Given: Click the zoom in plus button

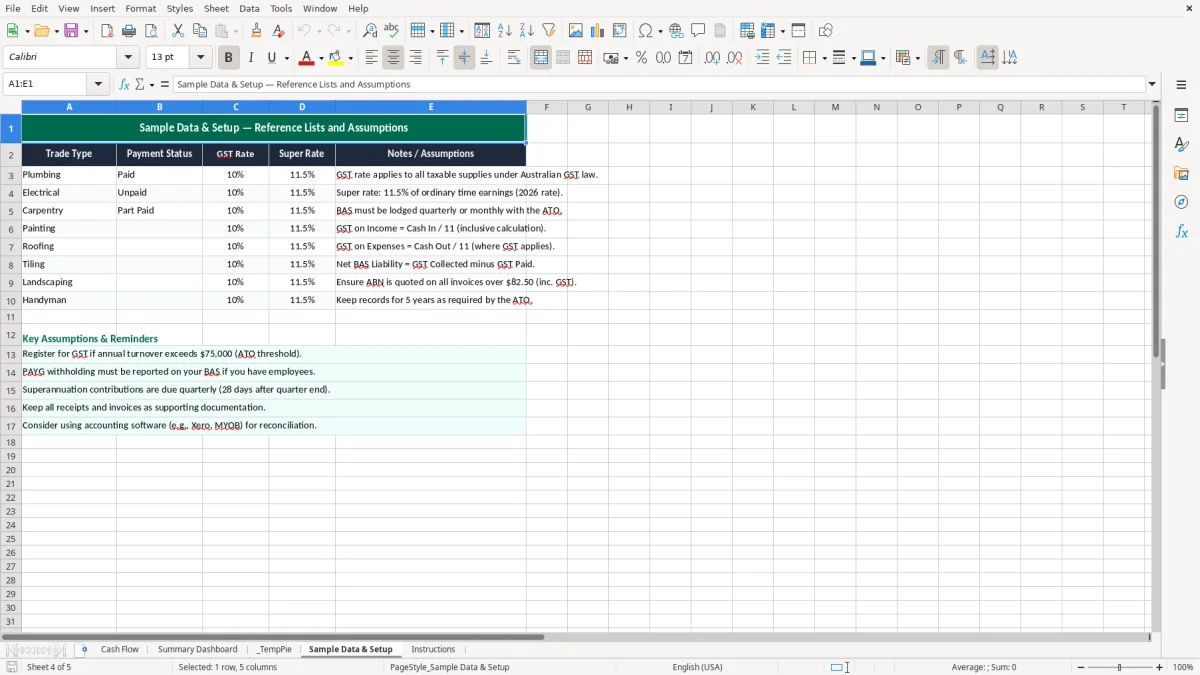Looking at the screenshot, I should coord(1160,667).
